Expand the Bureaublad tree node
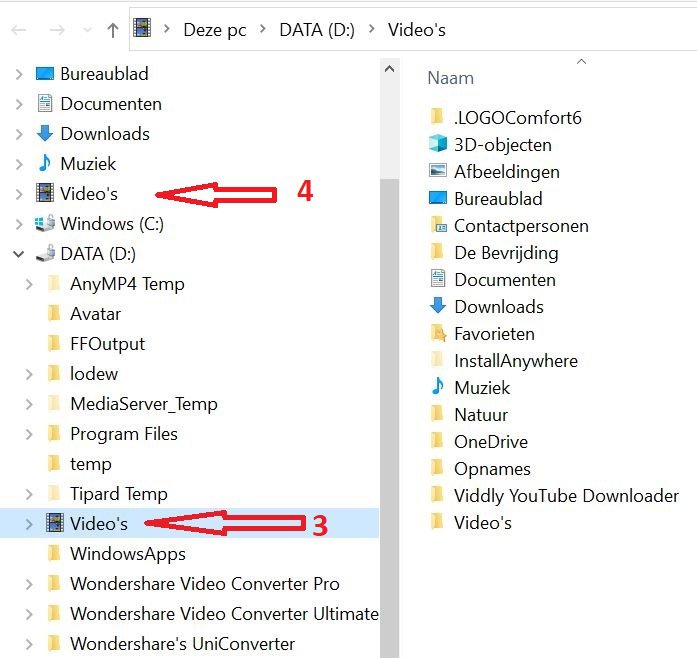 click(19, 74)
